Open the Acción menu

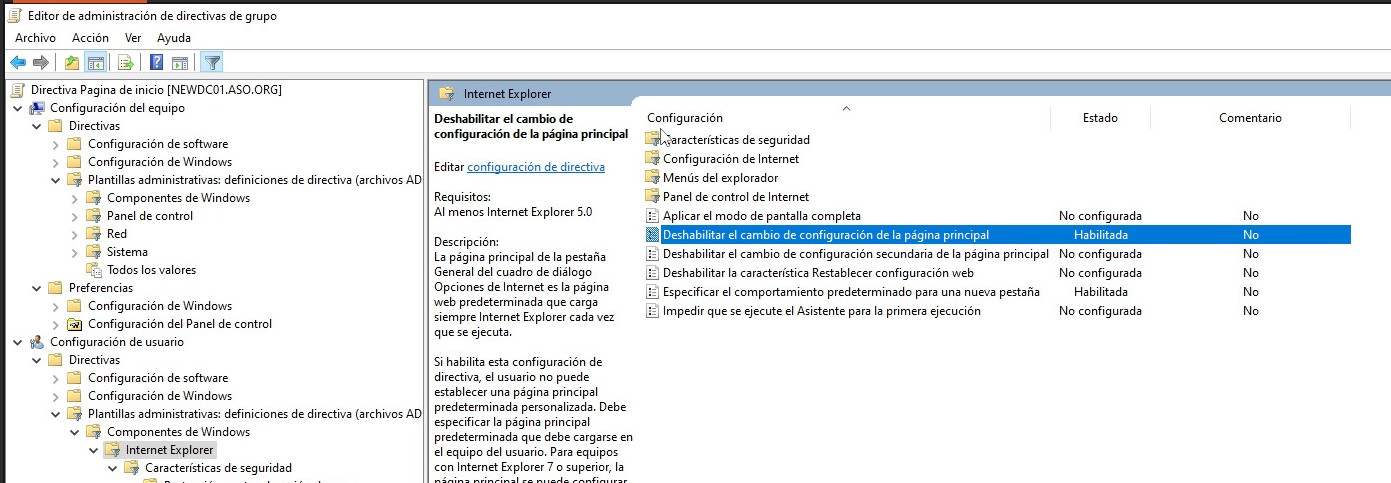point(90,38)
